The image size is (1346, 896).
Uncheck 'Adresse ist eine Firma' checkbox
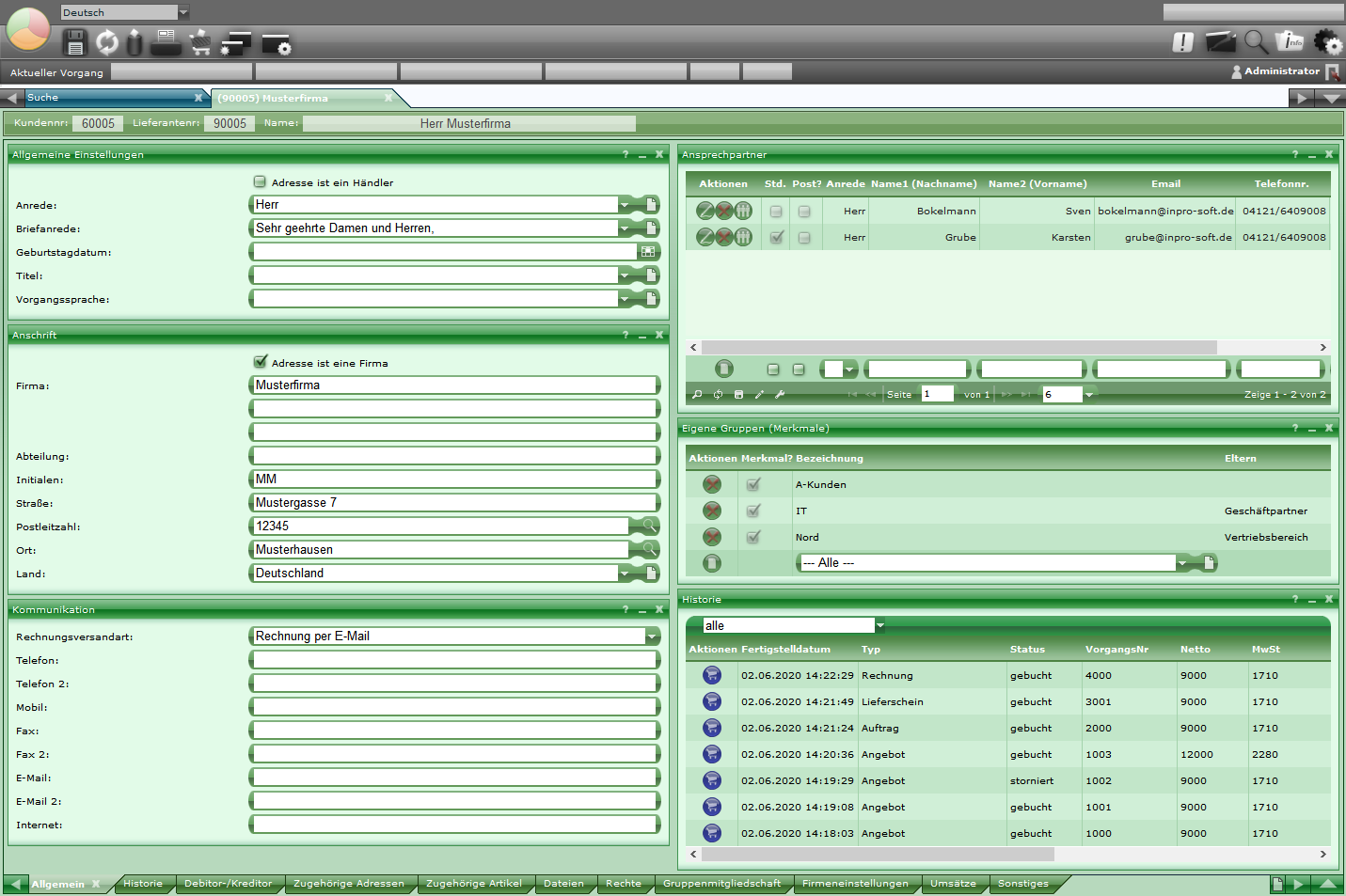tap(261, 362)
